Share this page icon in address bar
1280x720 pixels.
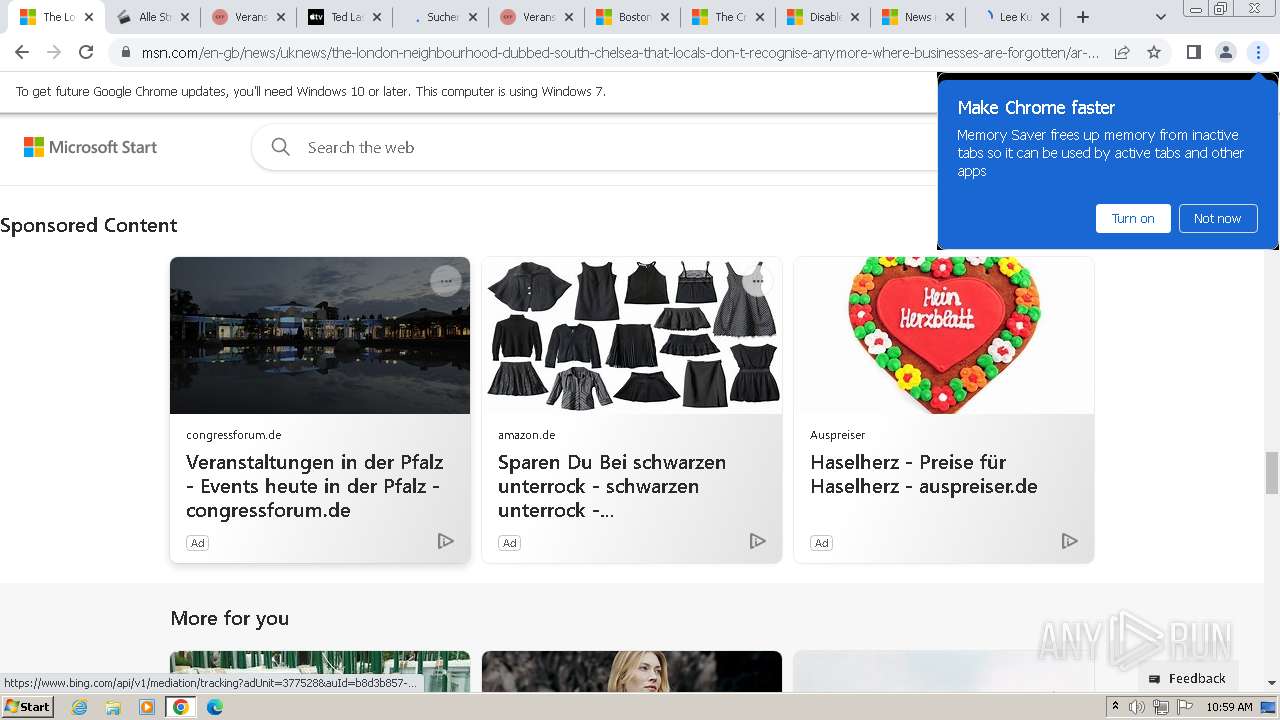coord(1122,52)
